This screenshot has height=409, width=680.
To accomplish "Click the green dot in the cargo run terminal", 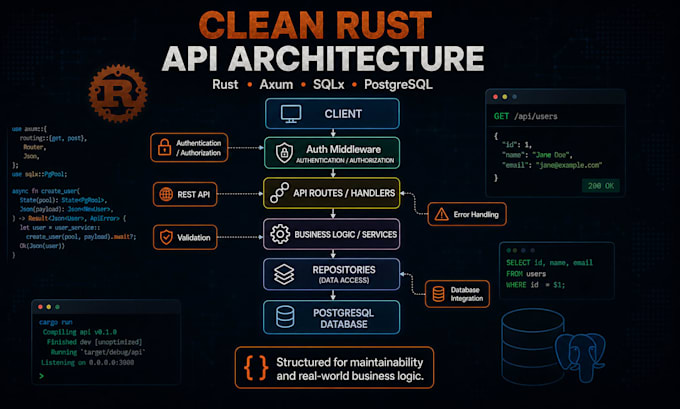I will (x=58, y=307).
